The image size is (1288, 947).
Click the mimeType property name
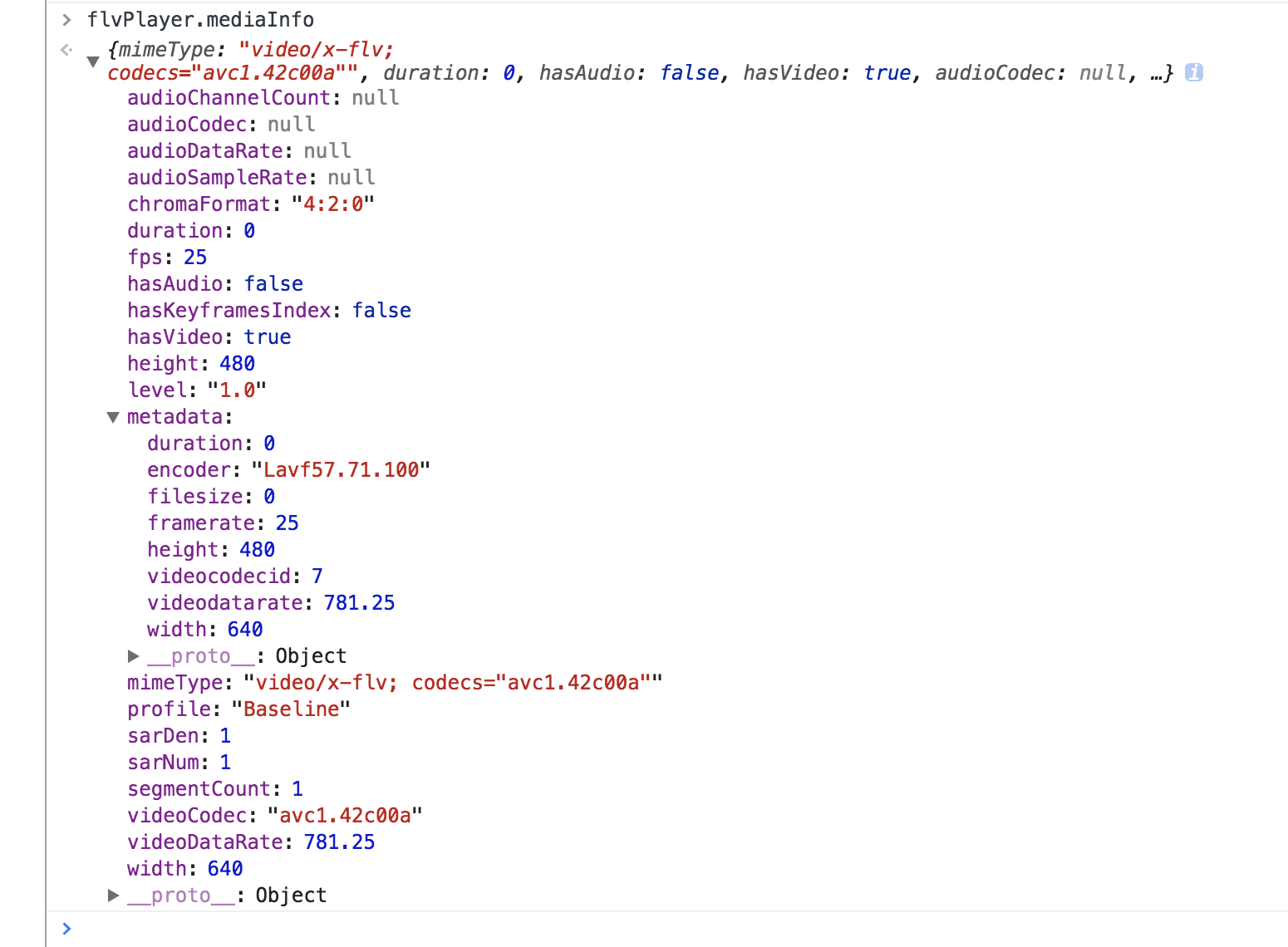174,682
